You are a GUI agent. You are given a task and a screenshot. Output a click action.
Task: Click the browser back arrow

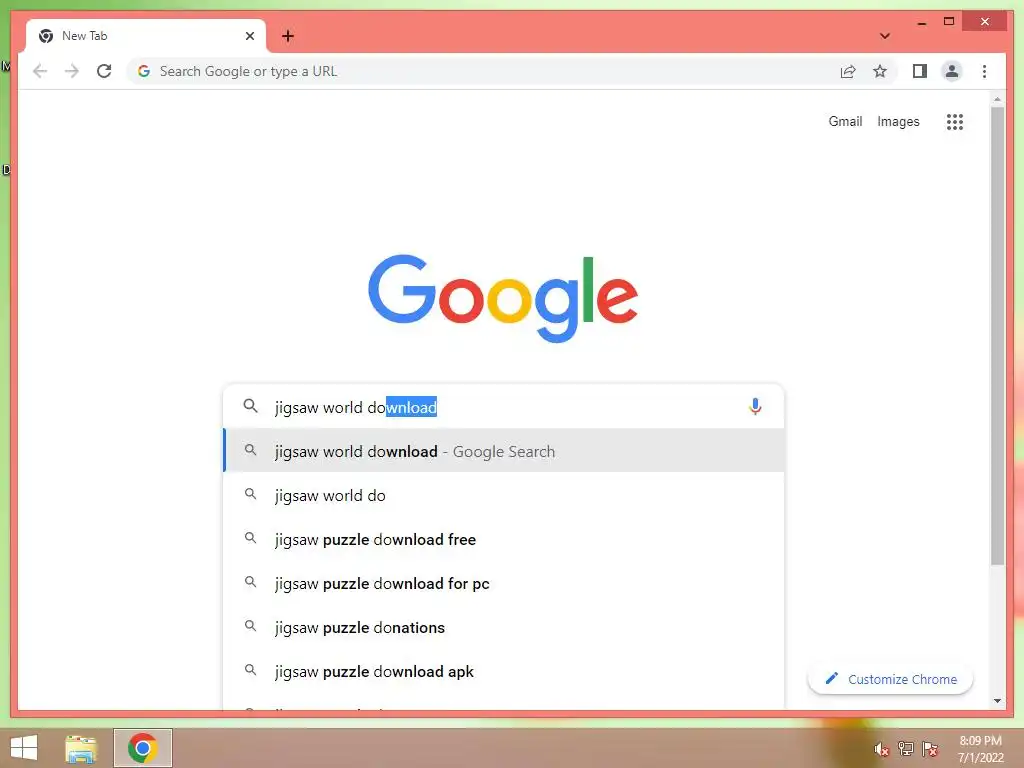point(40,71)
